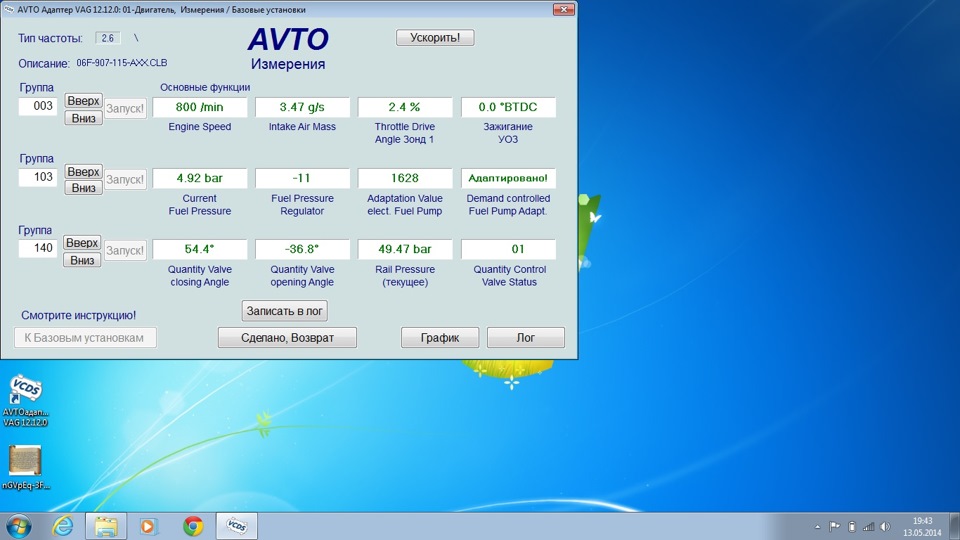Select the 49.47 bar rail pressure value
The image size is (960, 540).
point(405,249)
